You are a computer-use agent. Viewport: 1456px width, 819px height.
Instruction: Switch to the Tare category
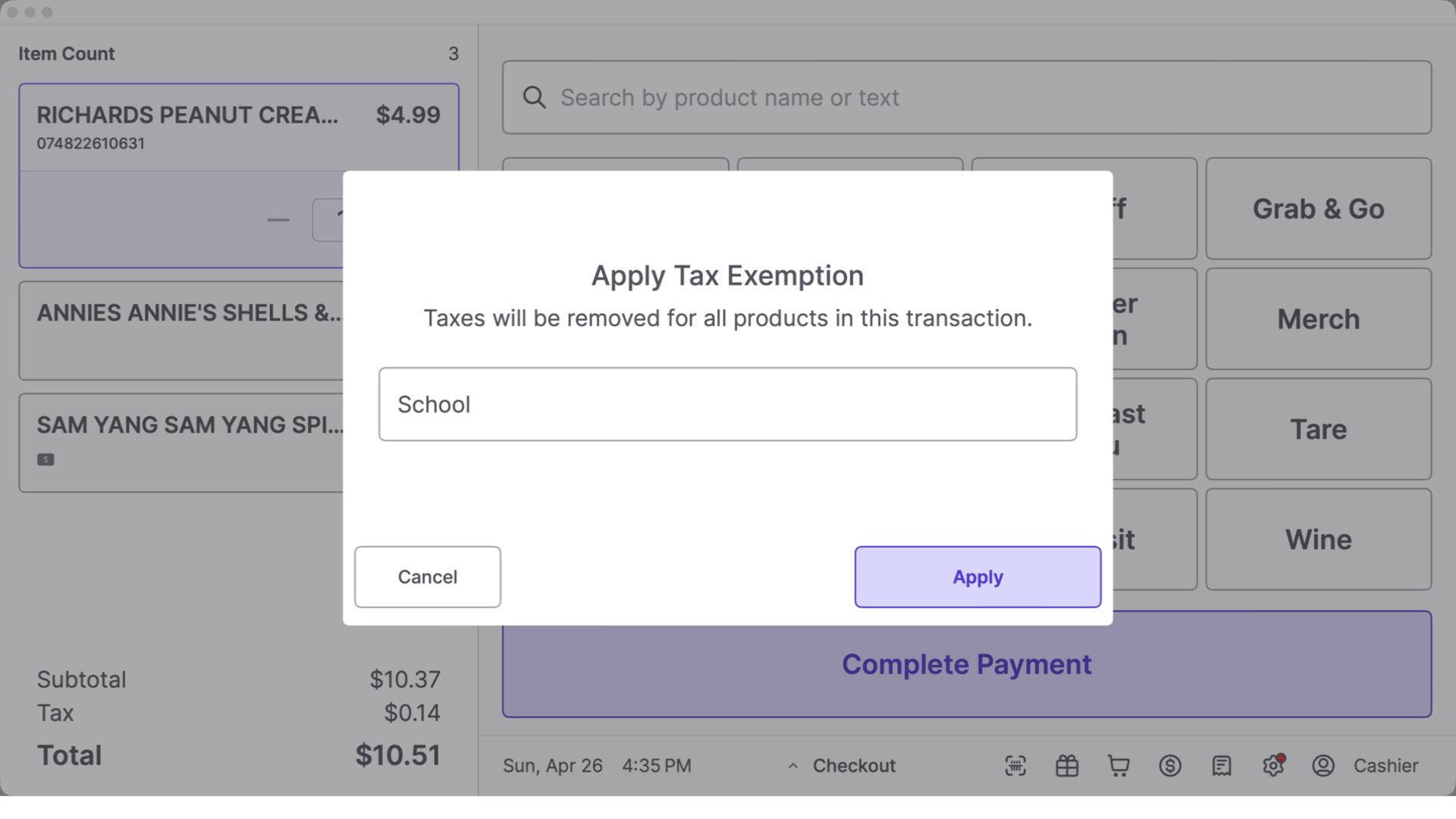pyautogui.click(x=1317, y=429)
